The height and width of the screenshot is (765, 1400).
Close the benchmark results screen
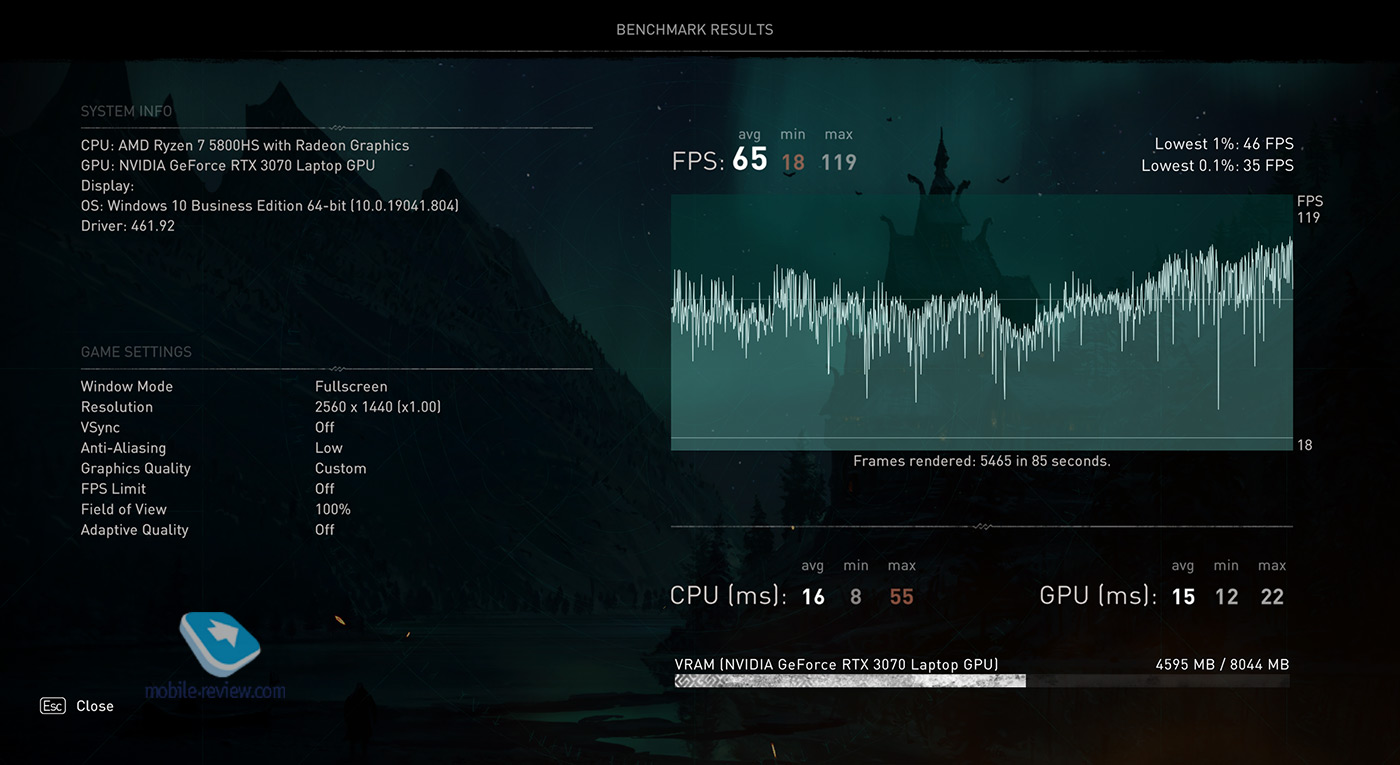[95, 706]
